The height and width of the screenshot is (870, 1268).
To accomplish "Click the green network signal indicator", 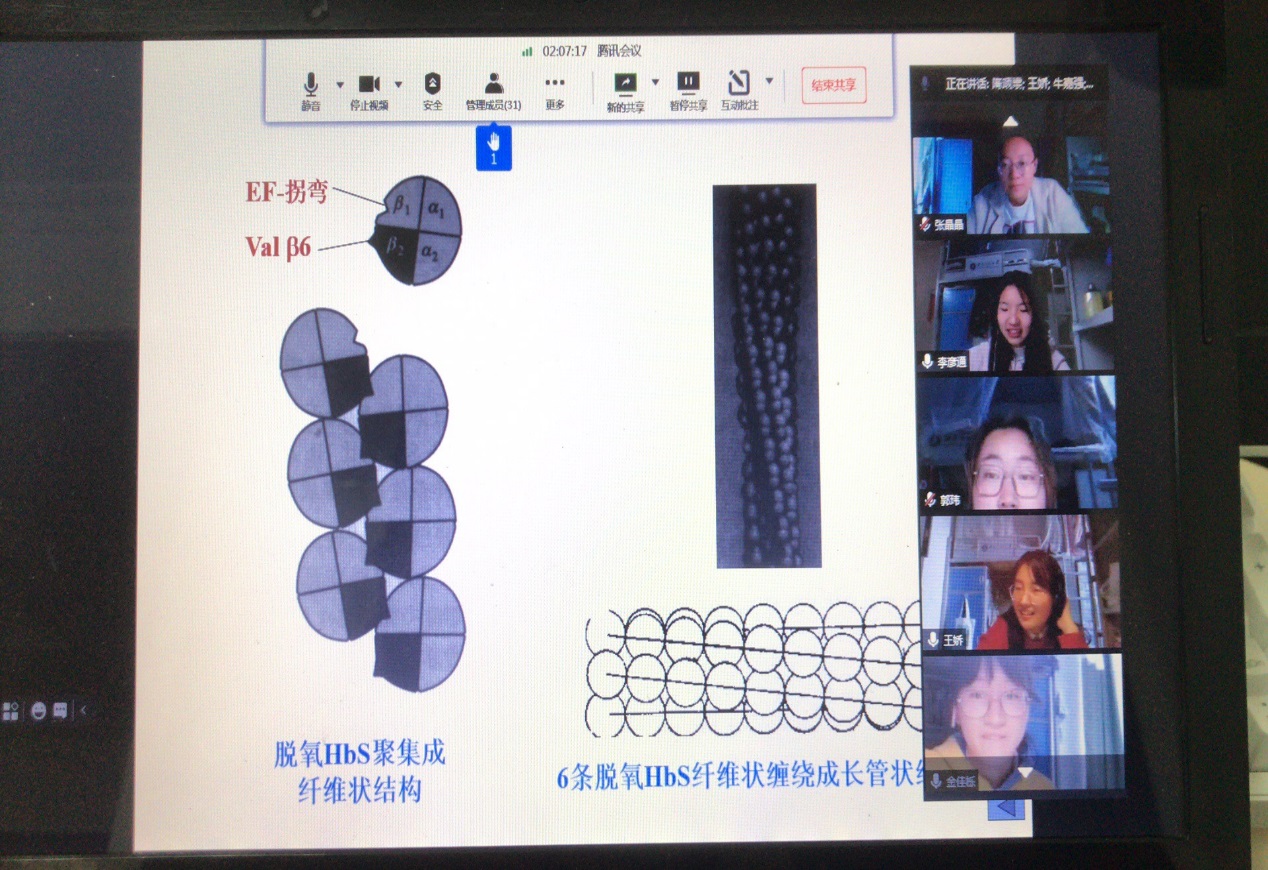I will click(x=527, y=51).
